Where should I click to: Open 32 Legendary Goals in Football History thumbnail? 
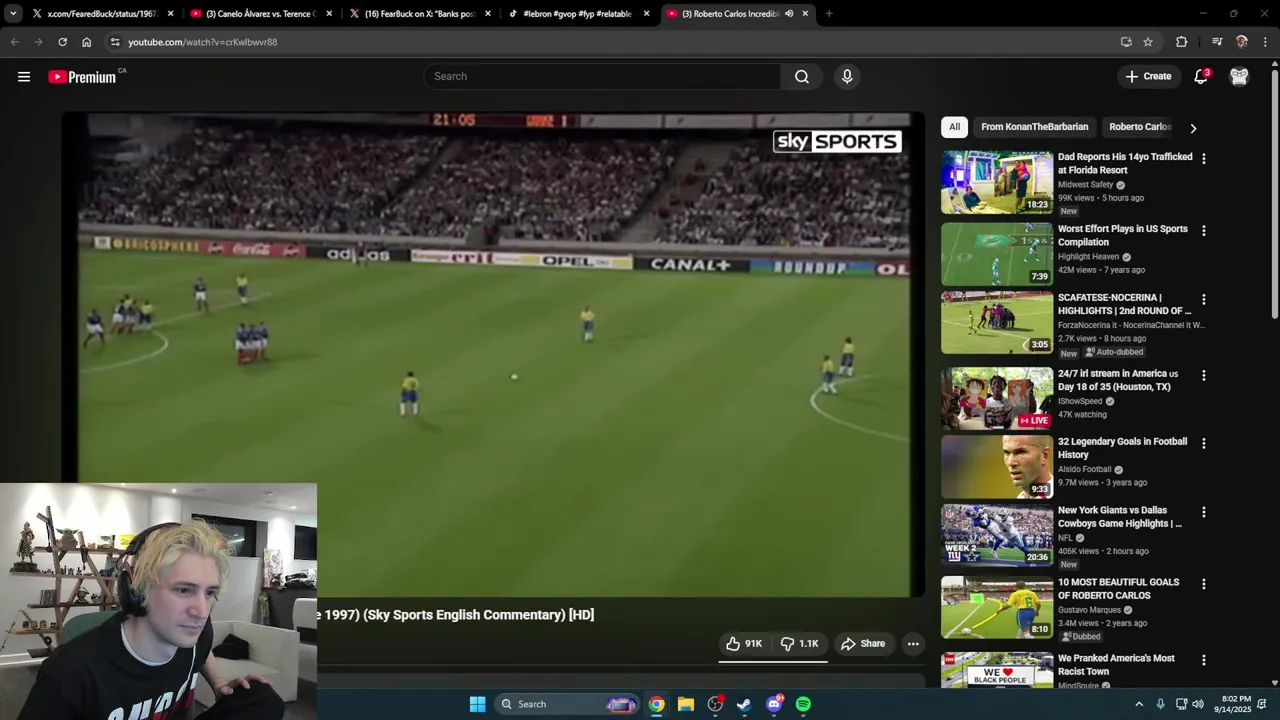point(997,467)
